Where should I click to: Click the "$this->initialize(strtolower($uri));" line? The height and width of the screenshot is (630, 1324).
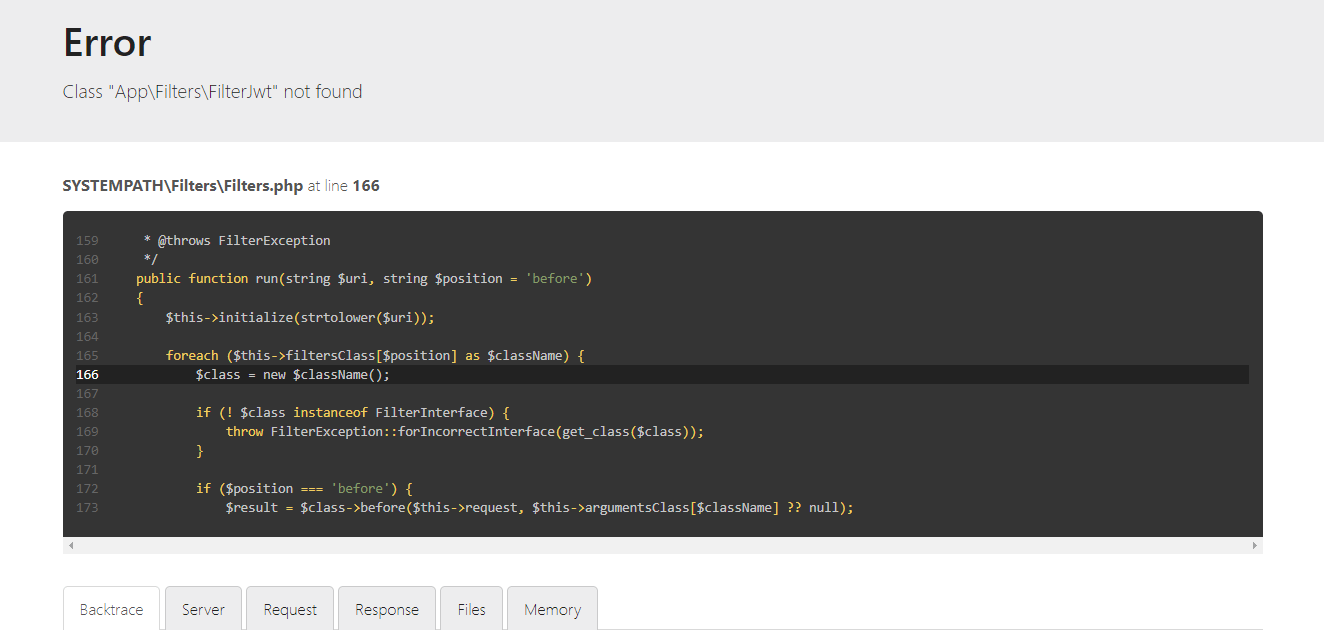coord(300,317)
